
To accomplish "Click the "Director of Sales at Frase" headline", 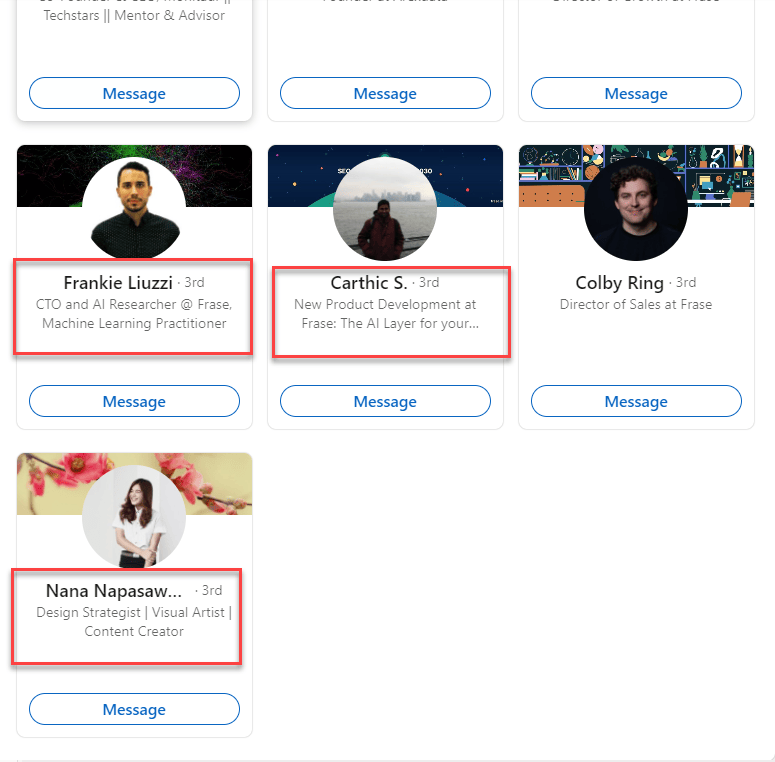I will (636, 304).
